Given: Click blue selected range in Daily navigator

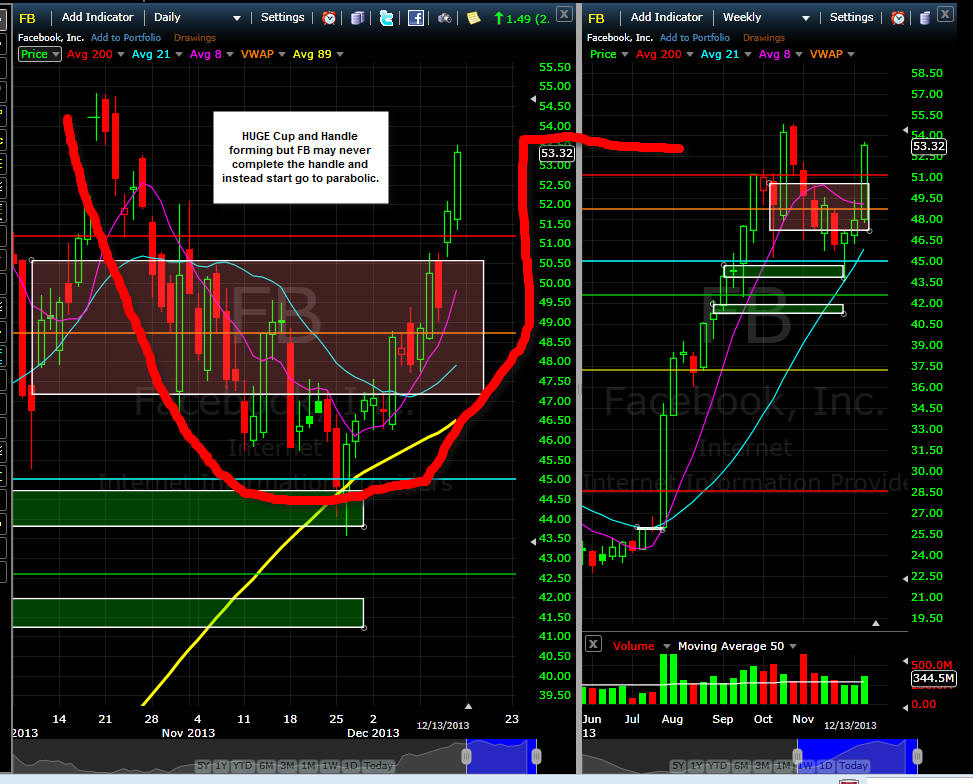Looking at the screenshot, I should (x=501, y=756).
